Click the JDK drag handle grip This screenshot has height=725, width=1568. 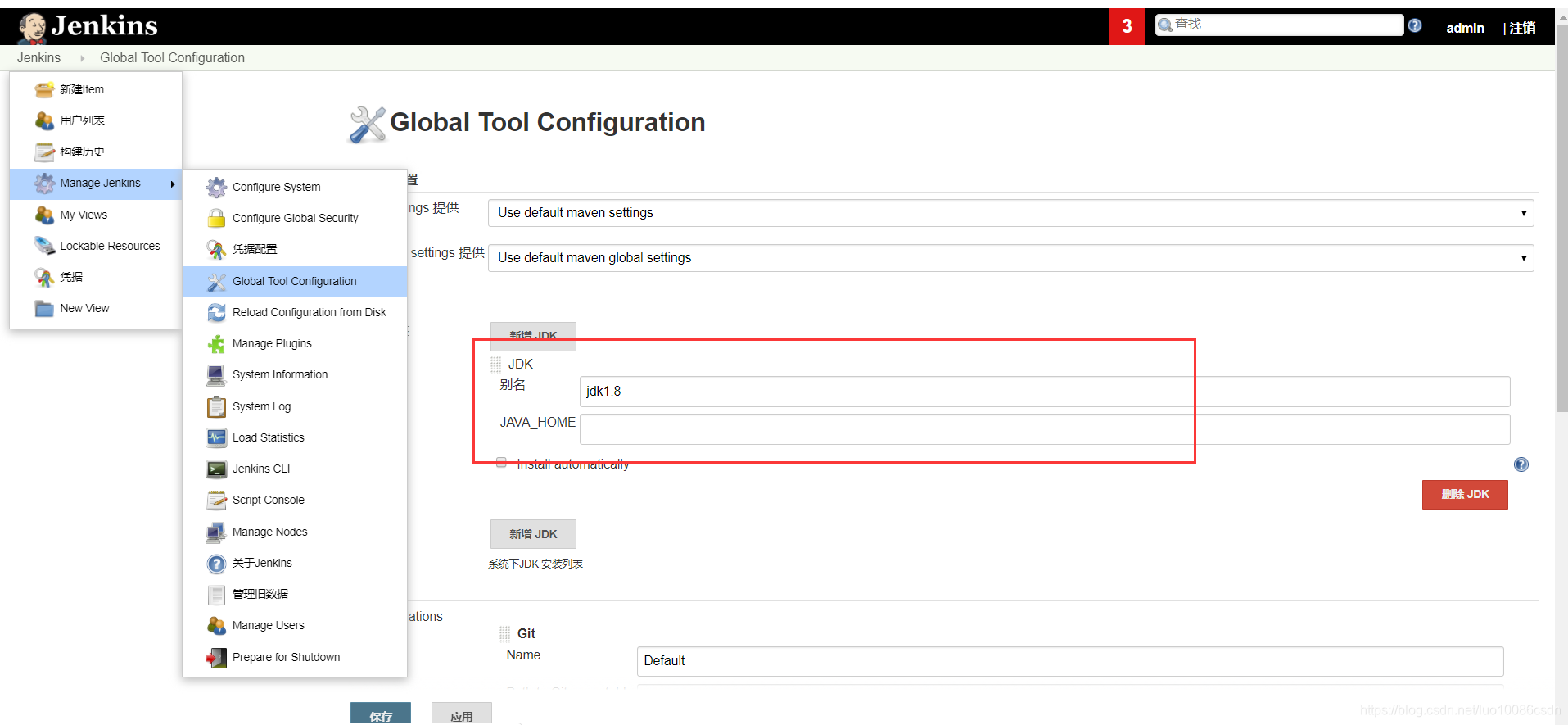pos(496,365)
